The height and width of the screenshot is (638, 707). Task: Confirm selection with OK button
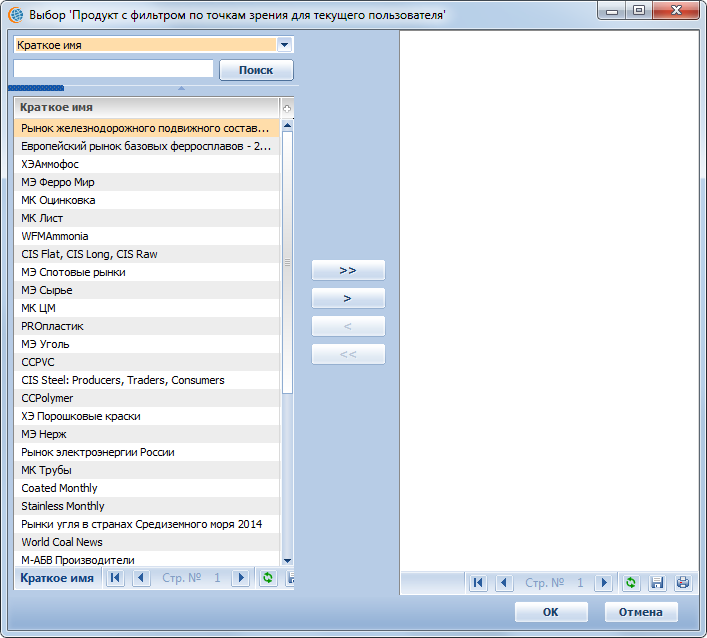point(551,612)
